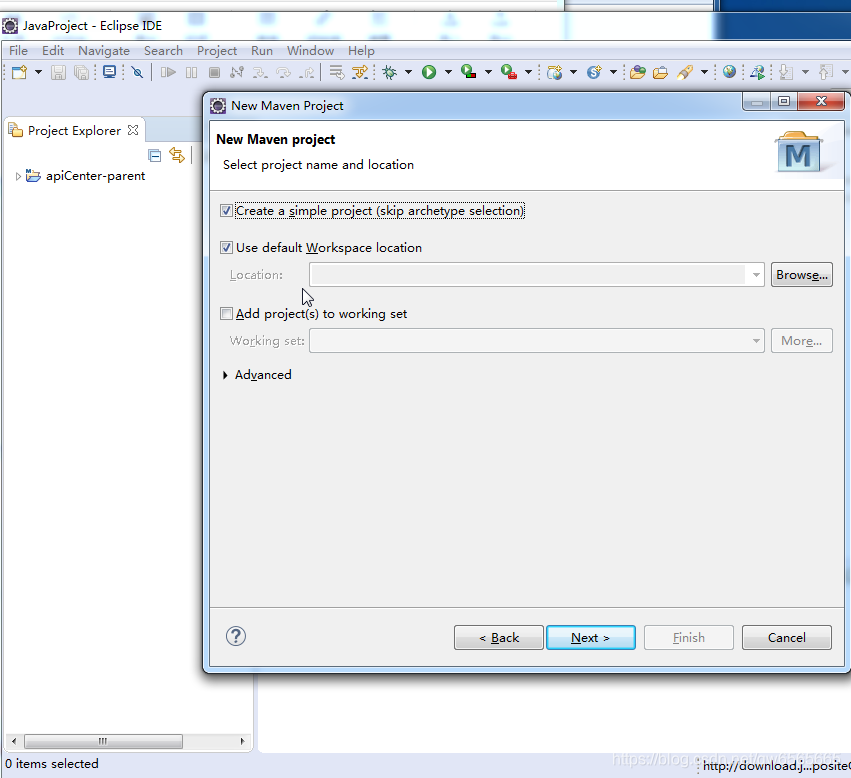Click the New Java Class icon
This screenshot has width=851, height=778.
(594, 72)
